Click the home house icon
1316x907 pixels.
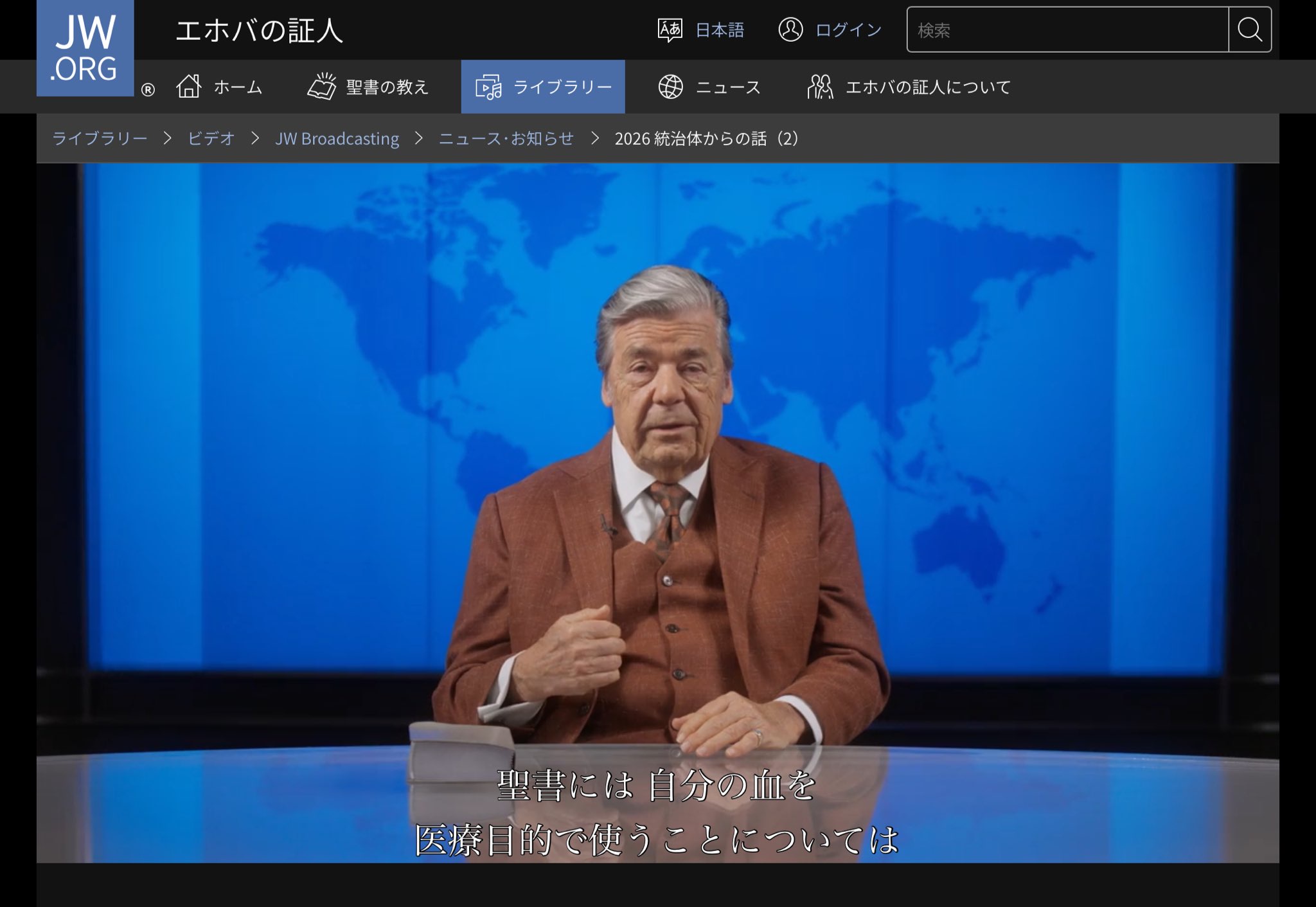coord(189,86)
